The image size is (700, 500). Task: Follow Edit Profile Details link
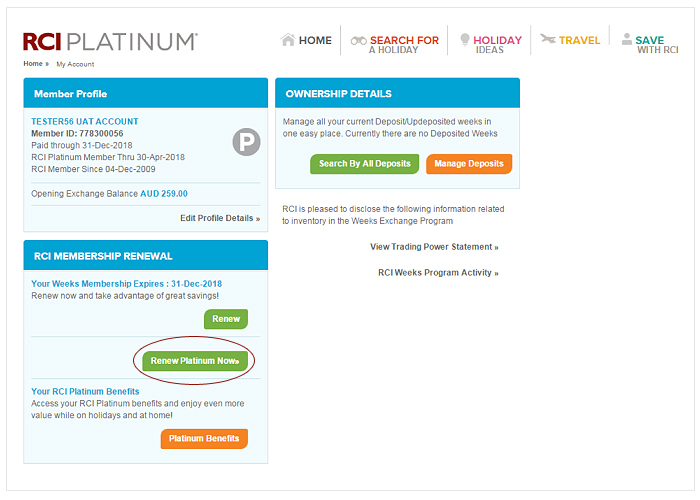pyautogui.click(x=220, y=218)
